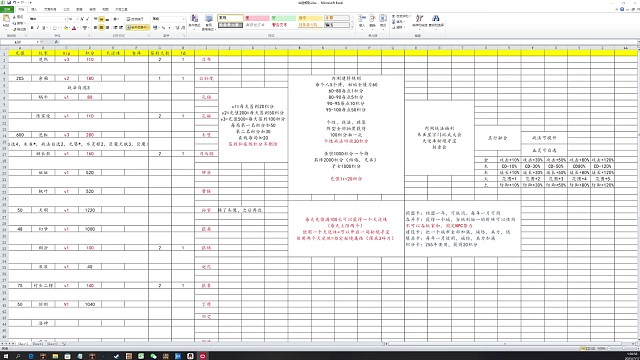Expand the cell styles gallery
The width and height of the screenshot is (640, 360).
coord(352,27)
